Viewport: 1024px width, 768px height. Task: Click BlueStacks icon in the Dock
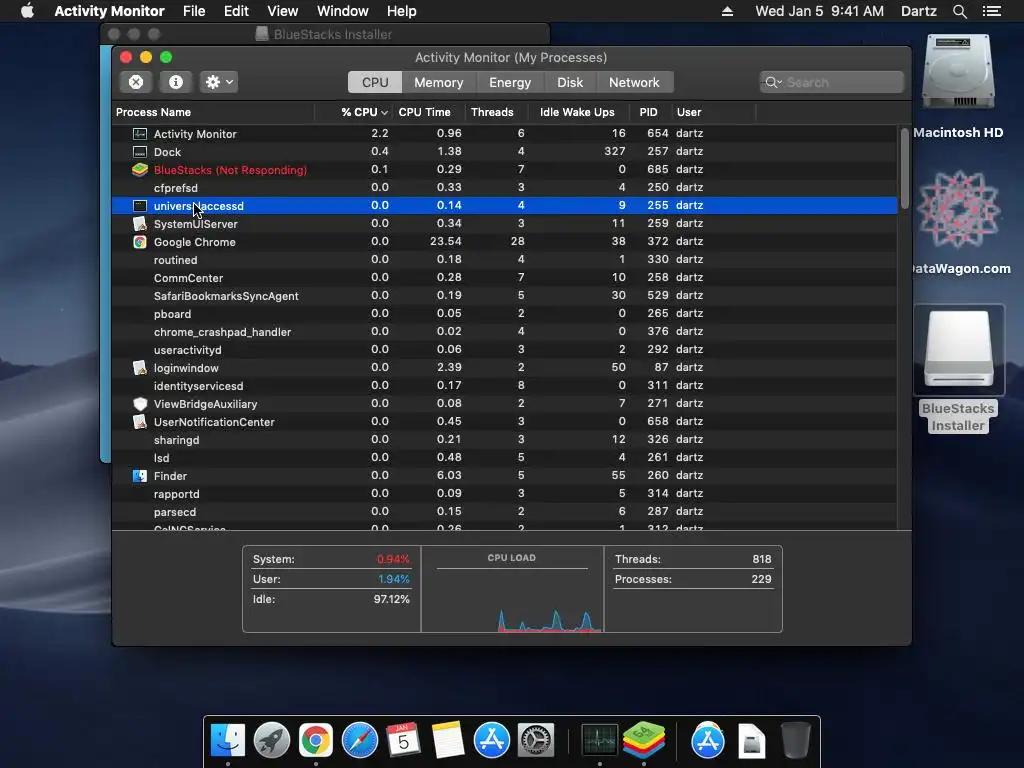(644, 741)
